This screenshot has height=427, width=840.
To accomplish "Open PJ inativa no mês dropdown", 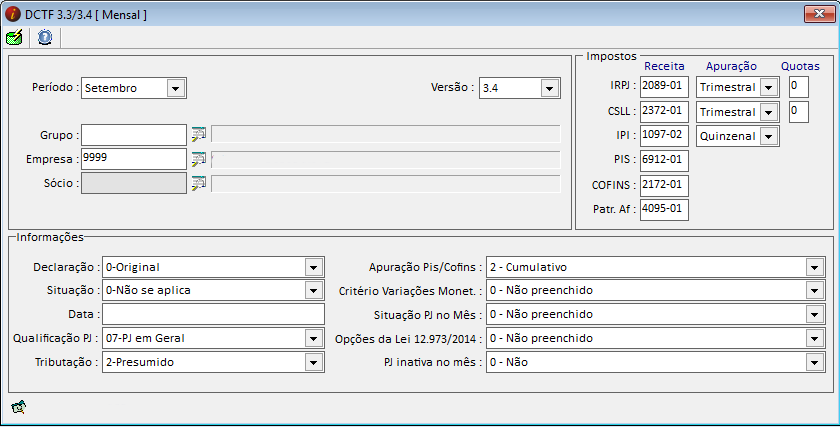I will (x=814, y=362).
